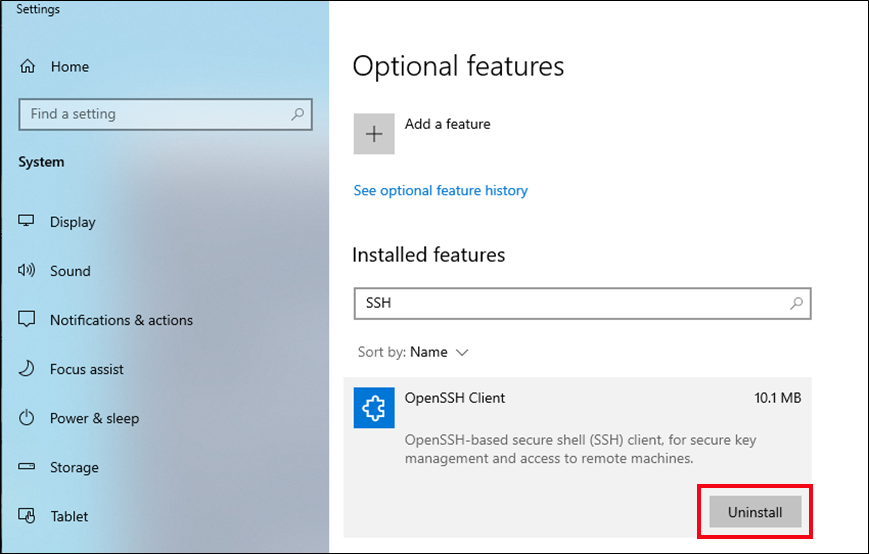Click the chevron next to Sort by Name
869x554 pixels.
[462, 352]
